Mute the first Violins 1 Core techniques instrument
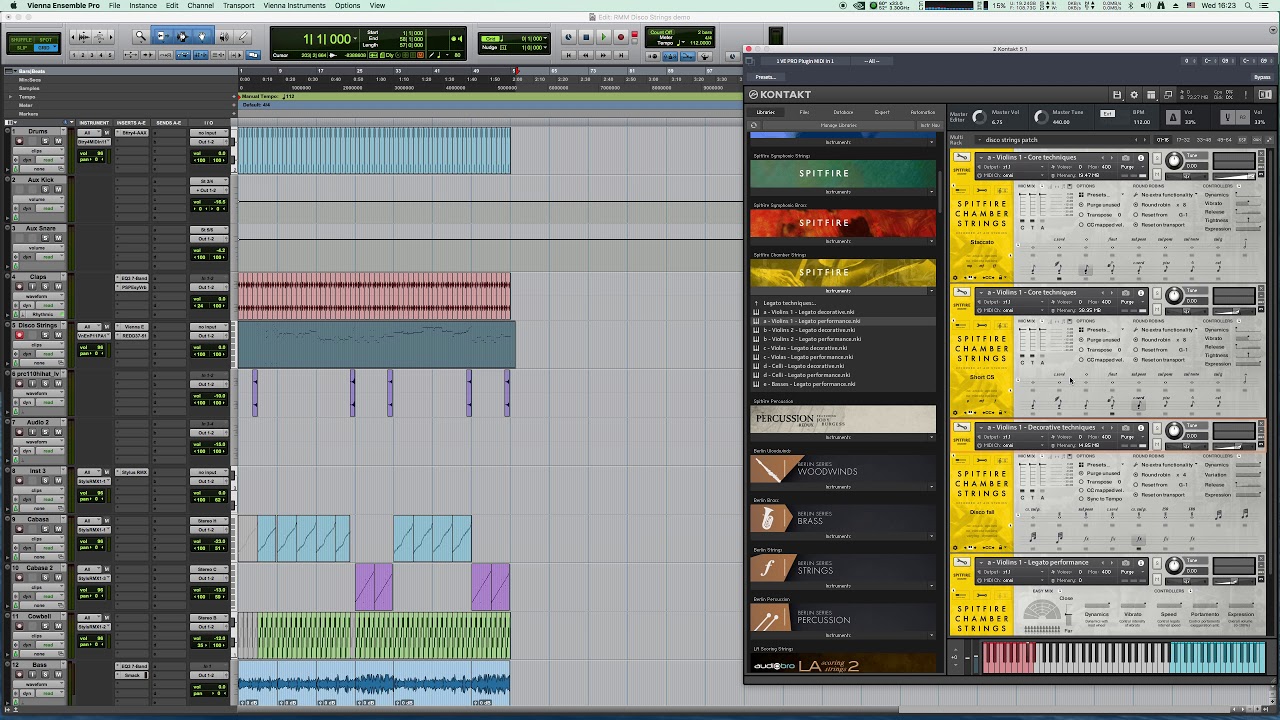The image size is (1280, 720). (1157, 174)
